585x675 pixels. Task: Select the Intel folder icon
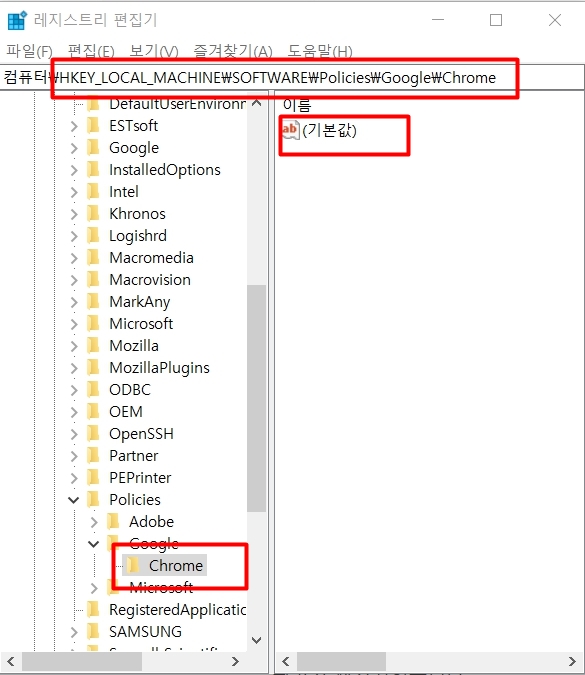coord(93,192)
